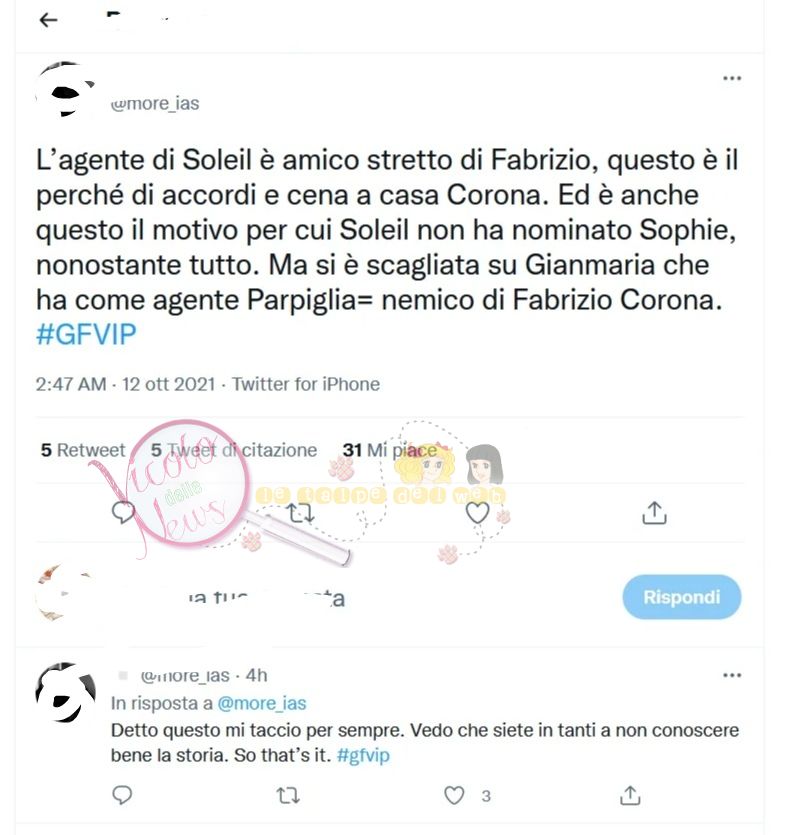Open the main tweet's three-dot more menu

click(x=732, y=78)
